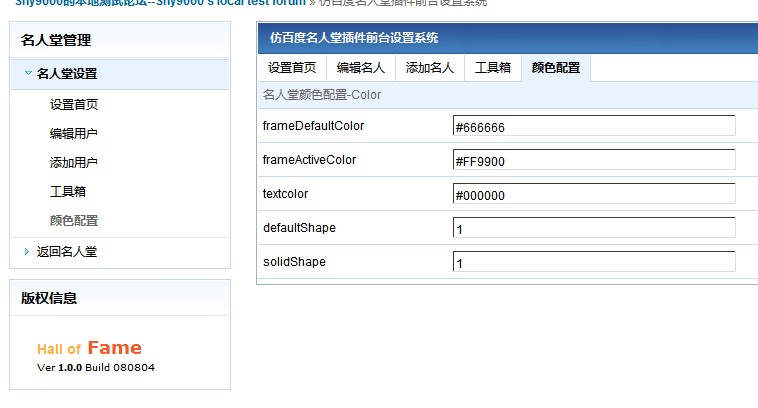Switch to the 编辑名人 tab

(x=361, y=68)
